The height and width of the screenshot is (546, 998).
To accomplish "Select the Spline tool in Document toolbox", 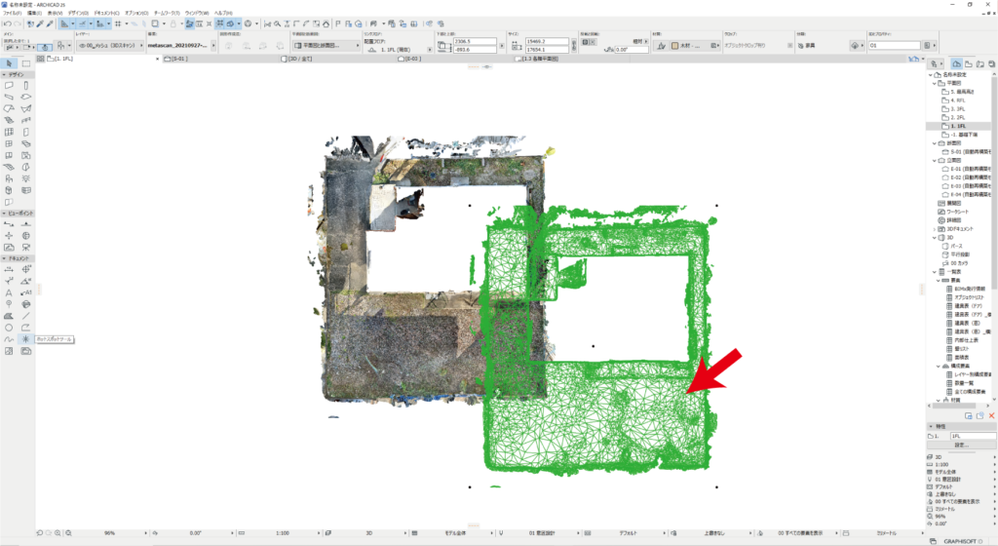I will click(x=9, y=339).
